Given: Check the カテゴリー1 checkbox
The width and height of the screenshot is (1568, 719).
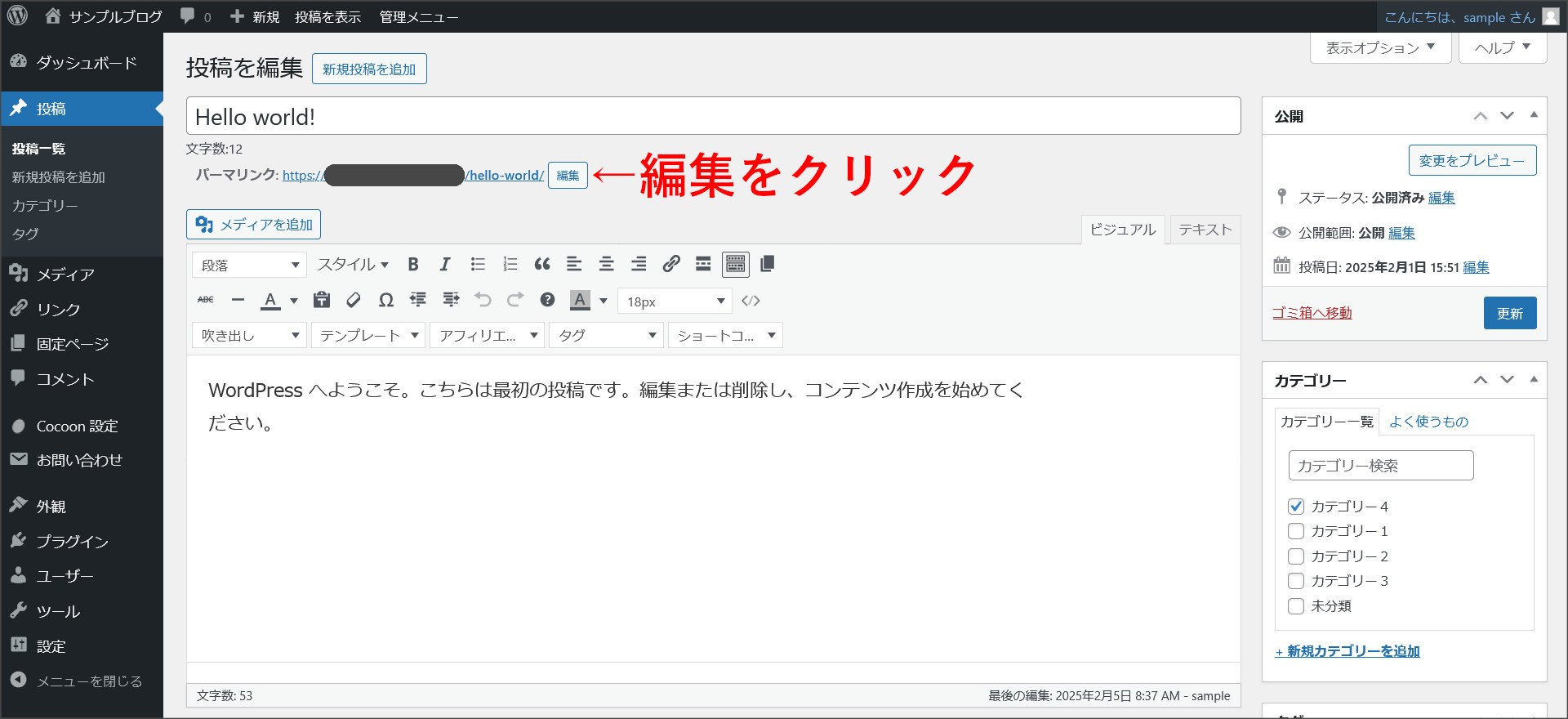Looking at the screenshot, I should coord(1296,531).
